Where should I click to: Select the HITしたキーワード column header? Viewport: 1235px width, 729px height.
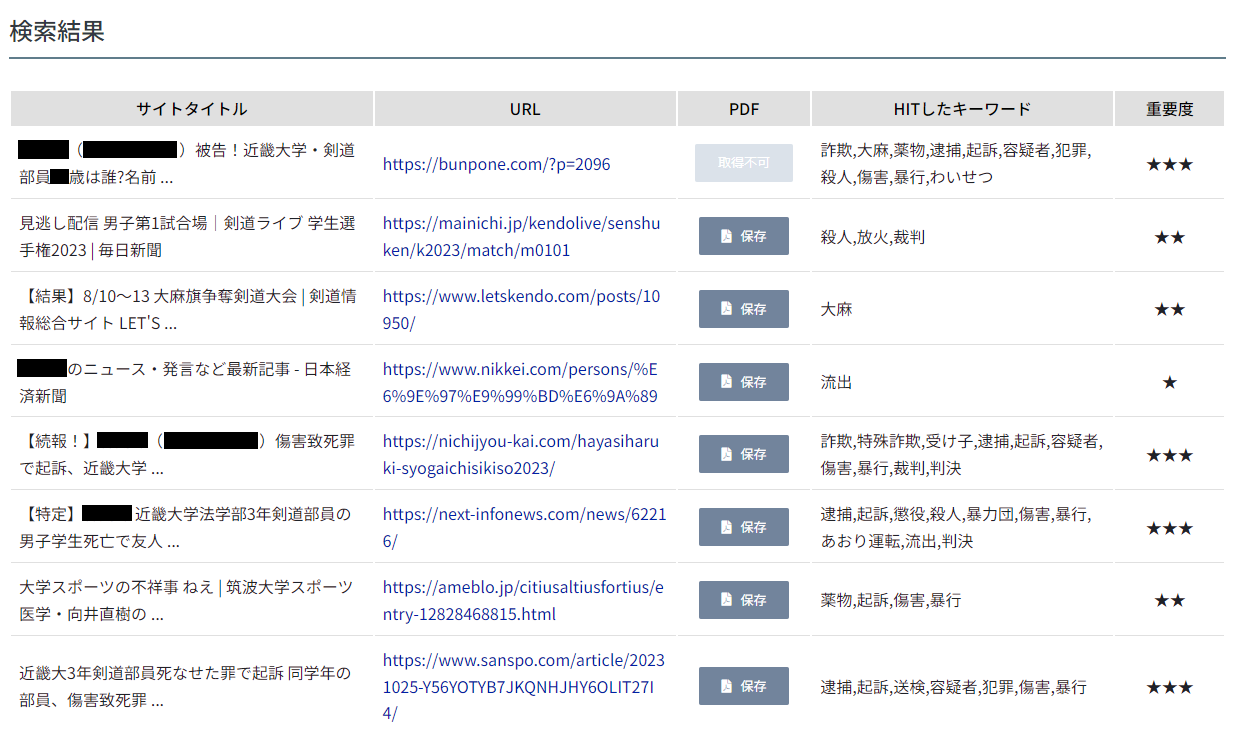[962, 109]
